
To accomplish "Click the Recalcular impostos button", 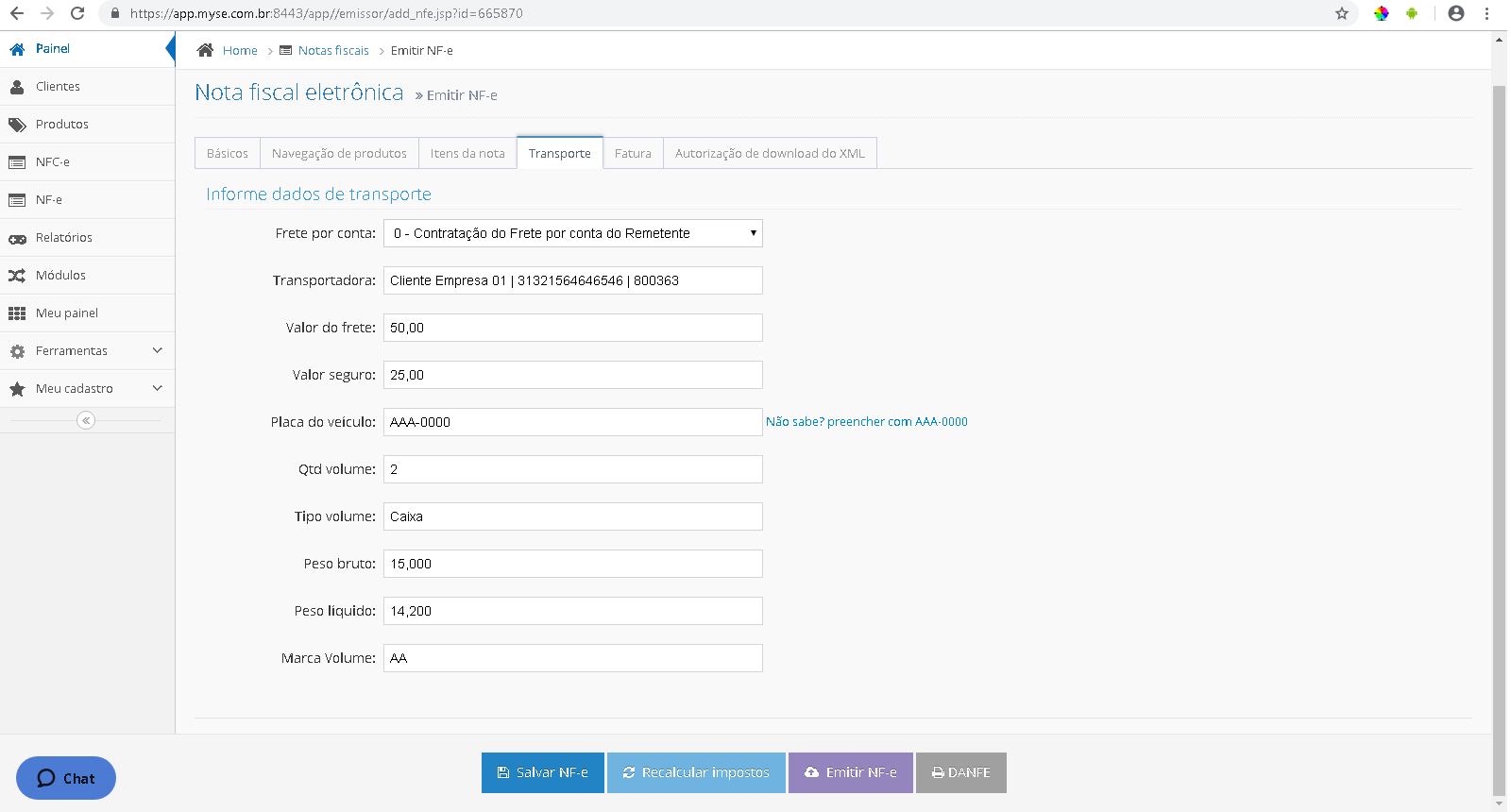I will (696, 772).
